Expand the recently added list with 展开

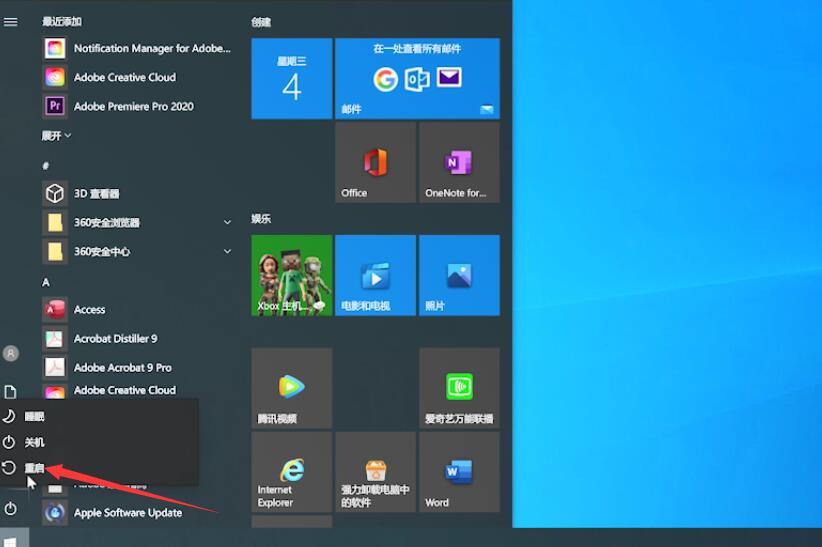pos(56,136)
